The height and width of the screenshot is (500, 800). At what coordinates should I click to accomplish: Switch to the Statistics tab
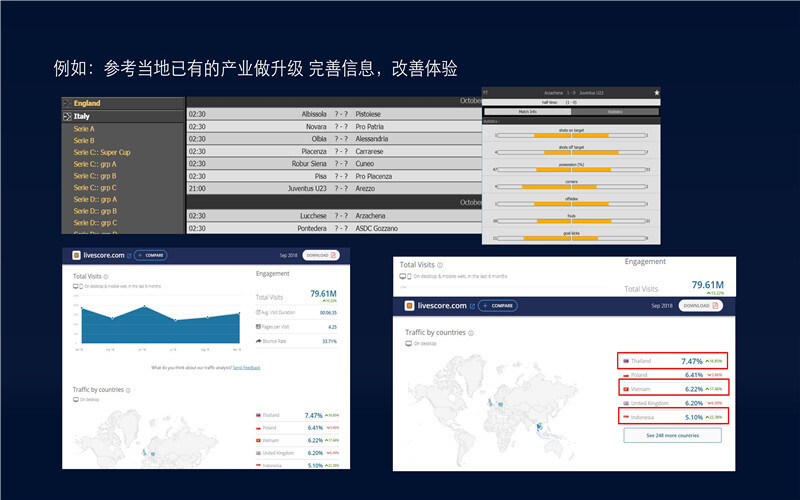coord(616,111)
